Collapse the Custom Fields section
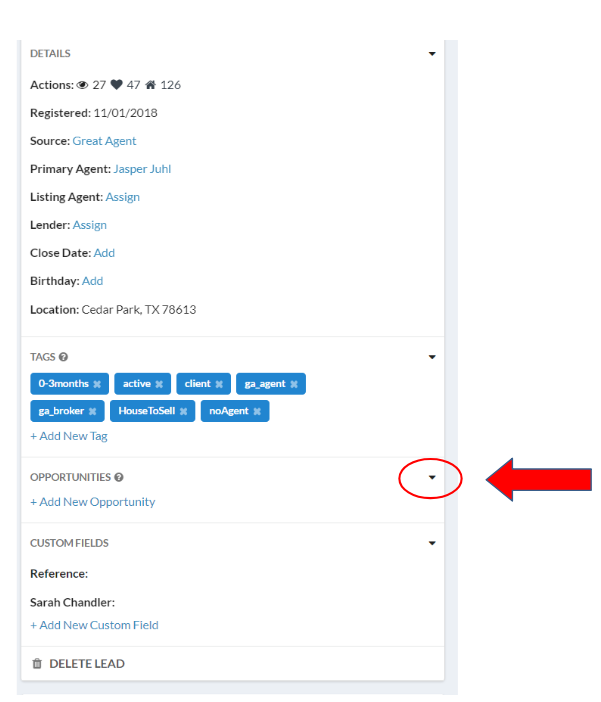 [432, 544]
